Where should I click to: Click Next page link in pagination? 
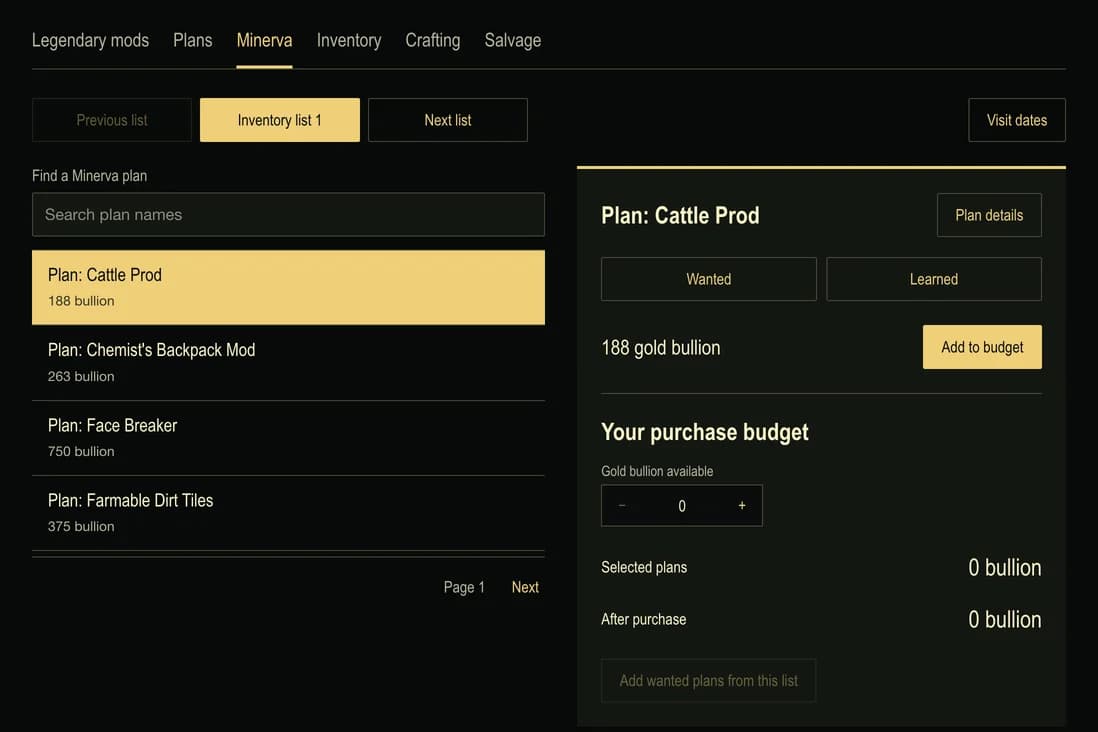tap(525, 587)
